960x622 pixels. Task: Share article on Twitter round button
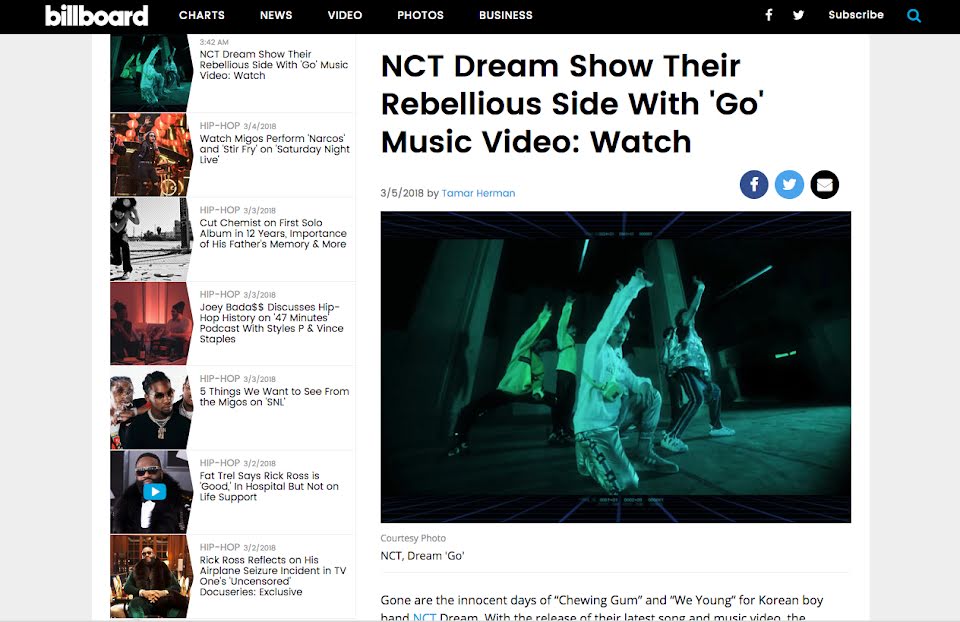(789, 184)
